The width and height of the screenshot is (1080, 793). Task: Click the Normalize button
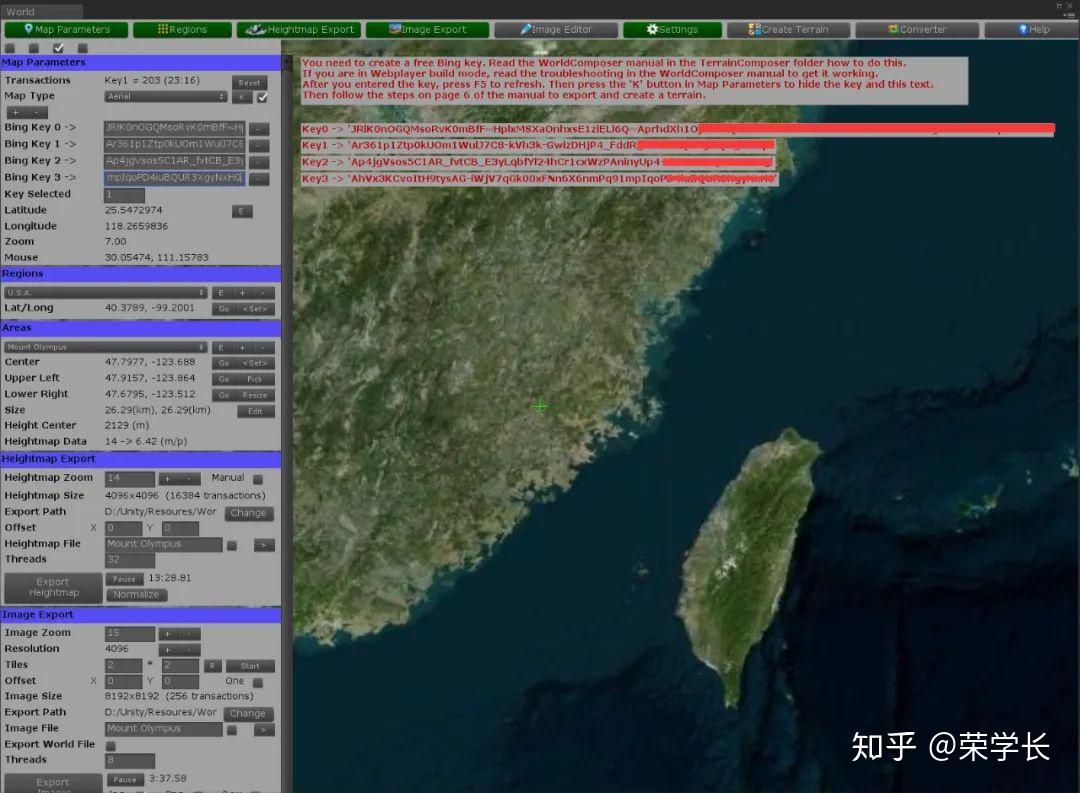point(136,594)
